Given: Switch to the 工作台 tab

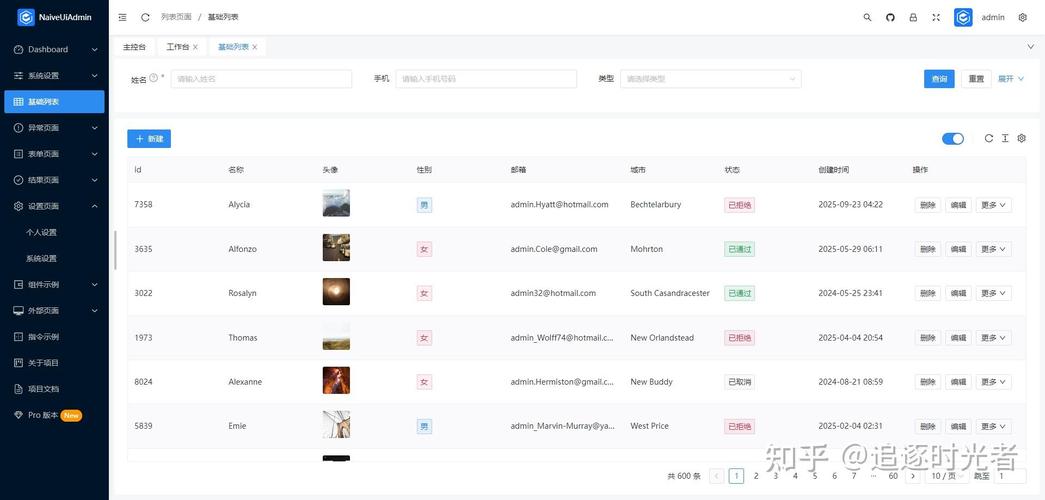Looking at the screenshot, I should click(177, 47).
